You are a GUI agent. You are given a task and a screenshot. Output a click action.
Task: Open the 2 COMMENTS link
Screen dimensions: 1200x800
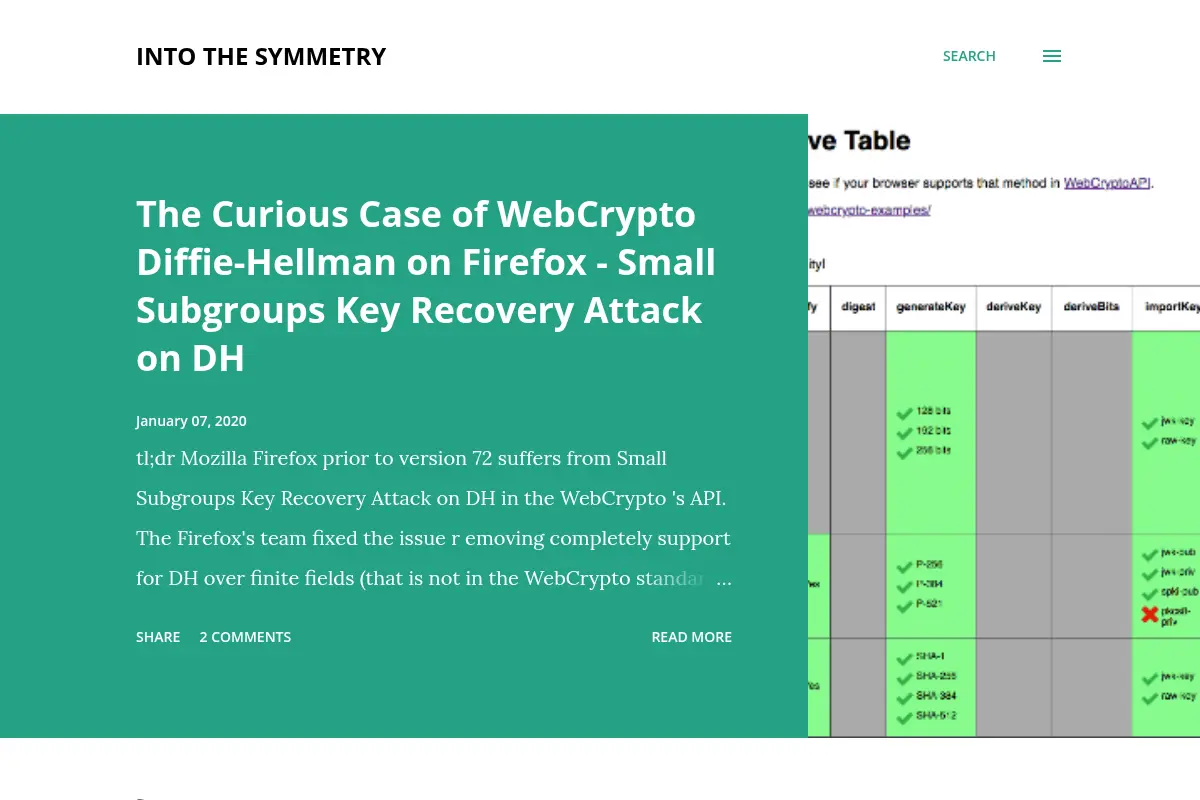pos(245,637)
